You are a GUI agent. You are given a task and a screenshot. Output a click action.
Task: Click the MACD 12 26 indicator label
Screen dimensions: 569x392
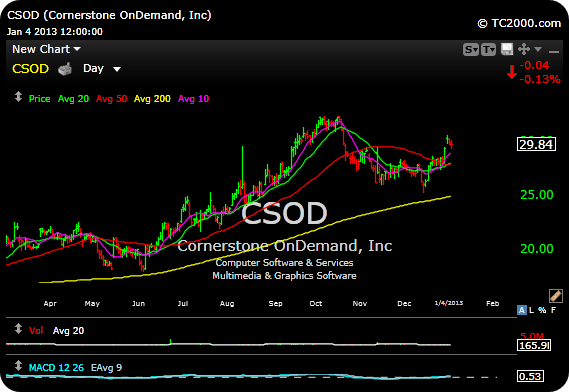tap(56, 368)
